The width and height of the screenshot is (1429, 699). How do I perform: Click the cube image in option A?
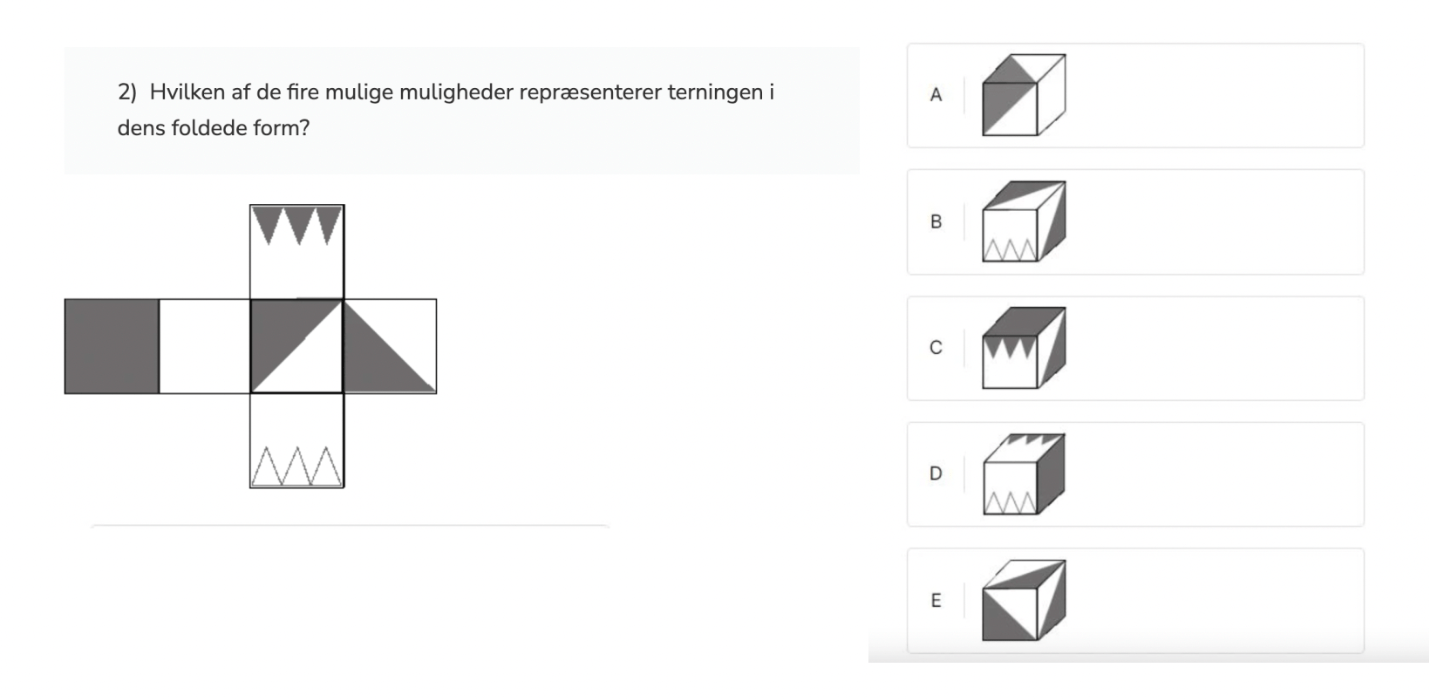[x=1024, y=95]
